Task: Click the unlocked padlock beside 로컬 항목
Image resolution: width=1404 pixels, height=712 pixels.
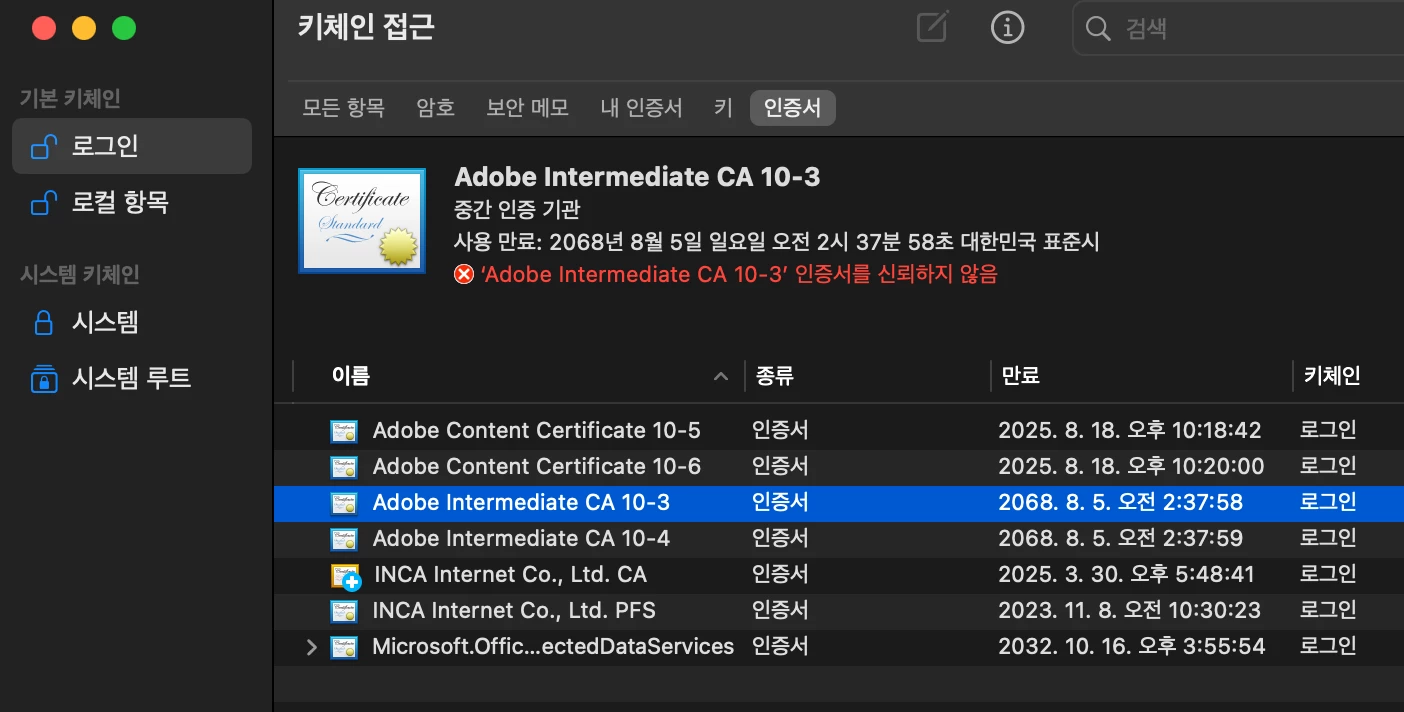Action: click(43, 203)
